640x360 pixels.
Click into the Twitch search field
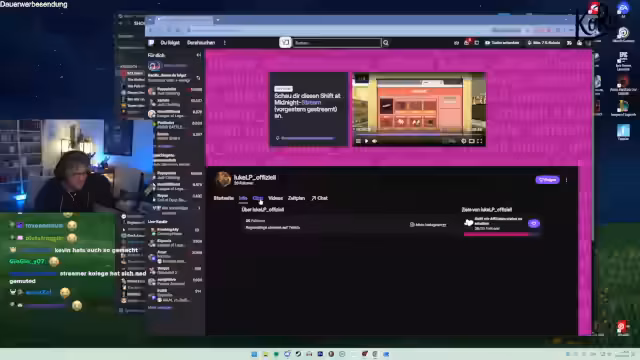(337, 42)
